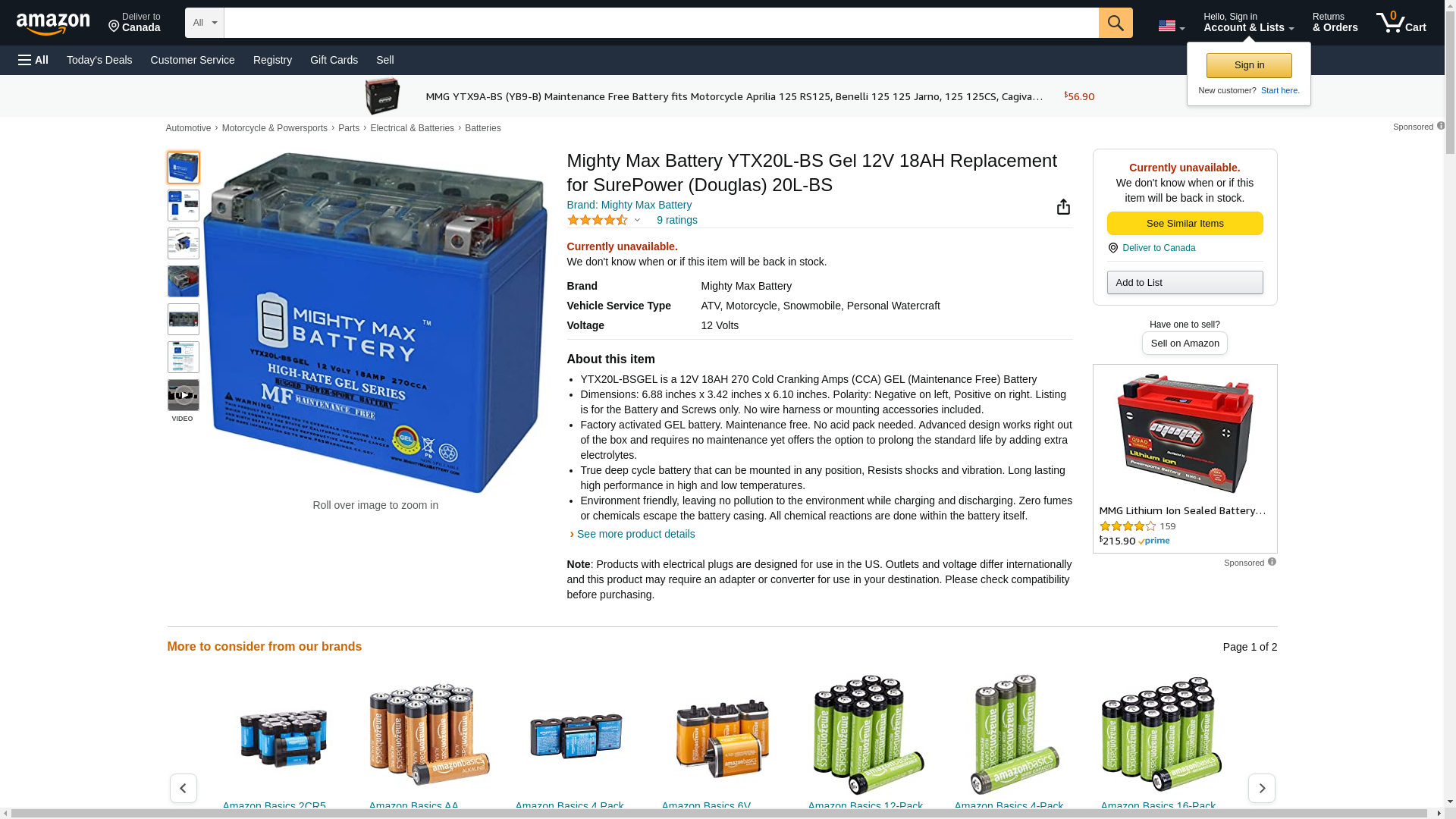Viewport: 1456px width, 819px height.
Task: Open the hamburger All menu
Action: (x=33, y=60)
